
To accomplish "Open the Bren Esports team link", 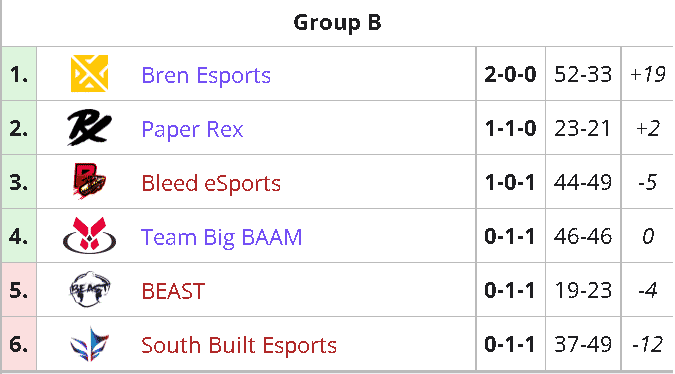I will click(206, 75).
